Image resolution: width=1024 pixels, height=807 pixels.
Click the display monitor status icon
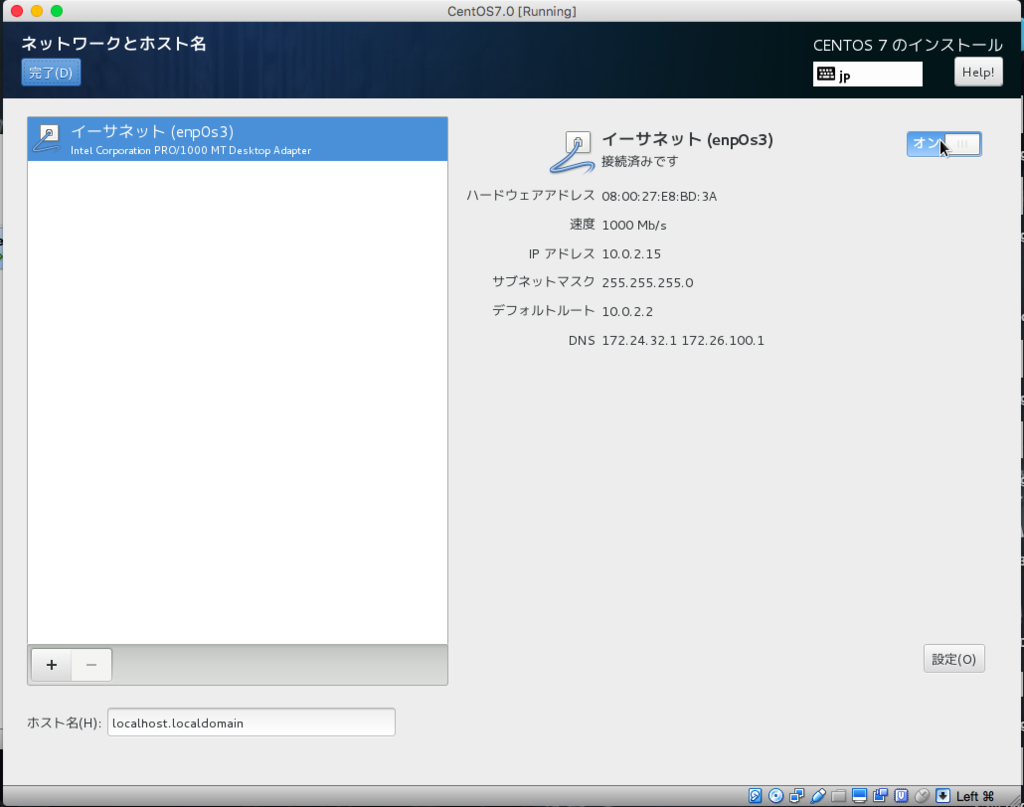tap(859, 795)
